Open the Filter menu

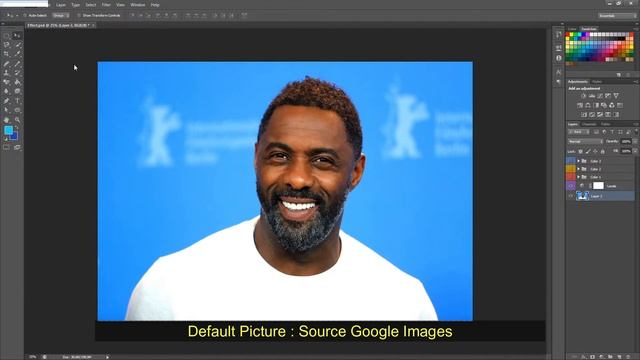point(106,5)
